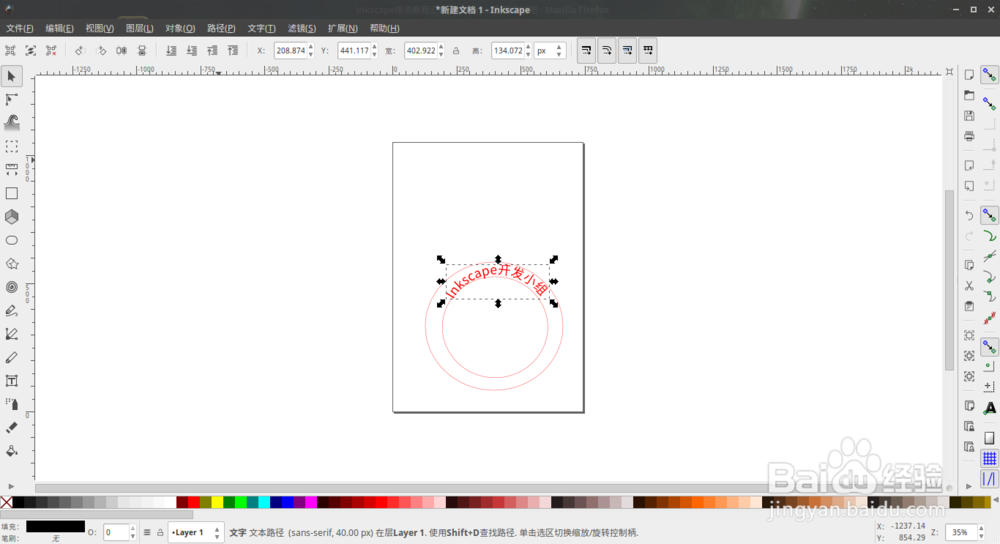The image size is (1000, 544).
Task: Expand the left toolbox overflow arrow
Action: click(11, 487)
